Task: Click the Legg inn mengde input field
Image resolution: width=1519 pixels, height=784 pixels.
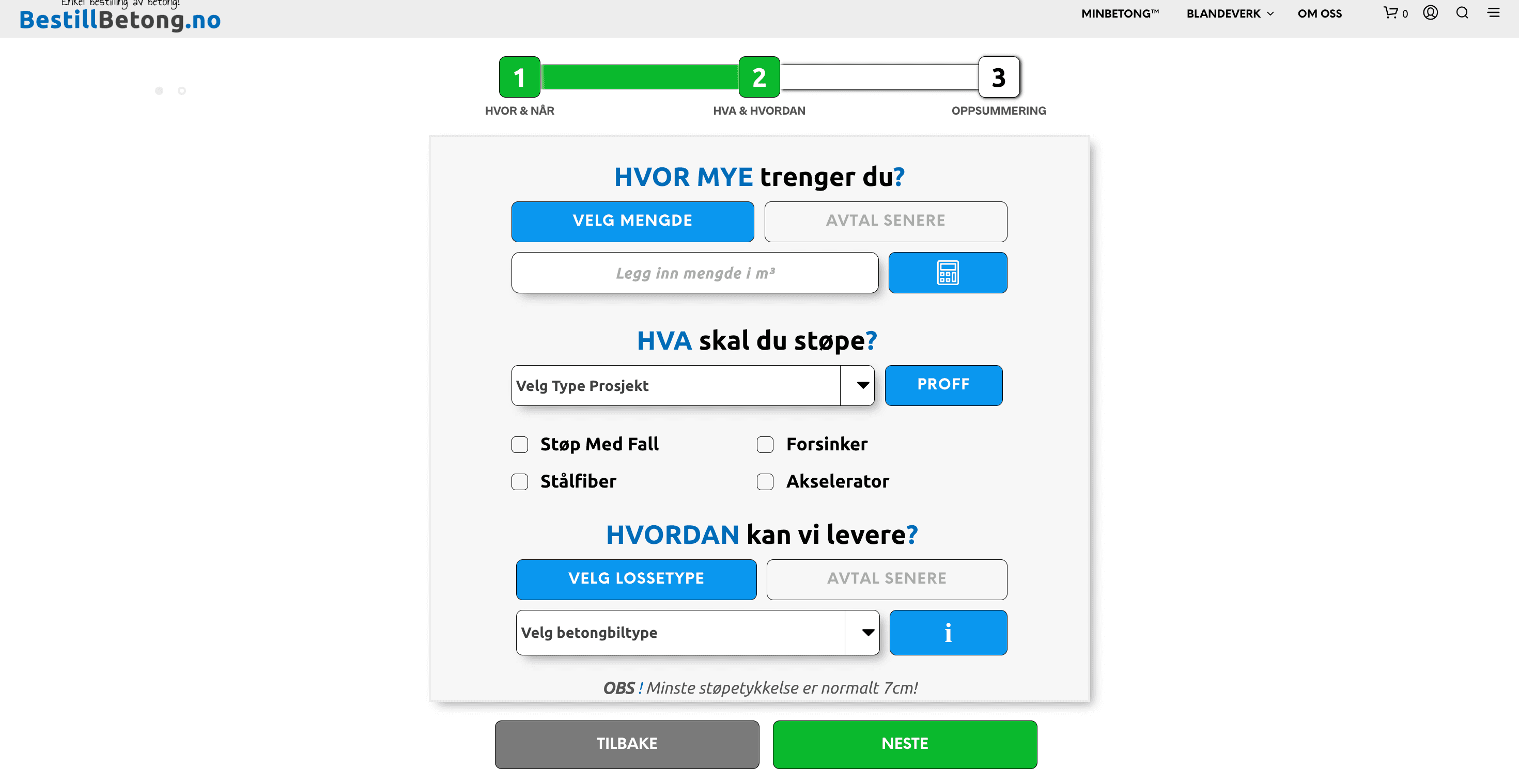Action: tap(694, 272)
